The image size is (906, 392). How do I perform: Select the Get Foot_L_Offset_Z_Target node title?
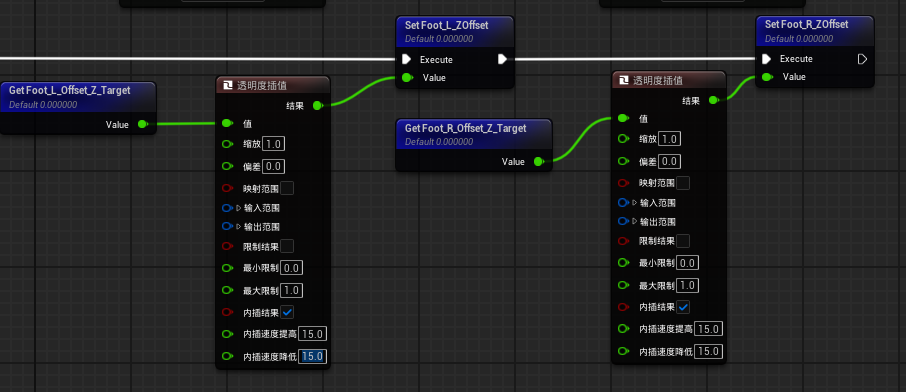click(69, 91)
